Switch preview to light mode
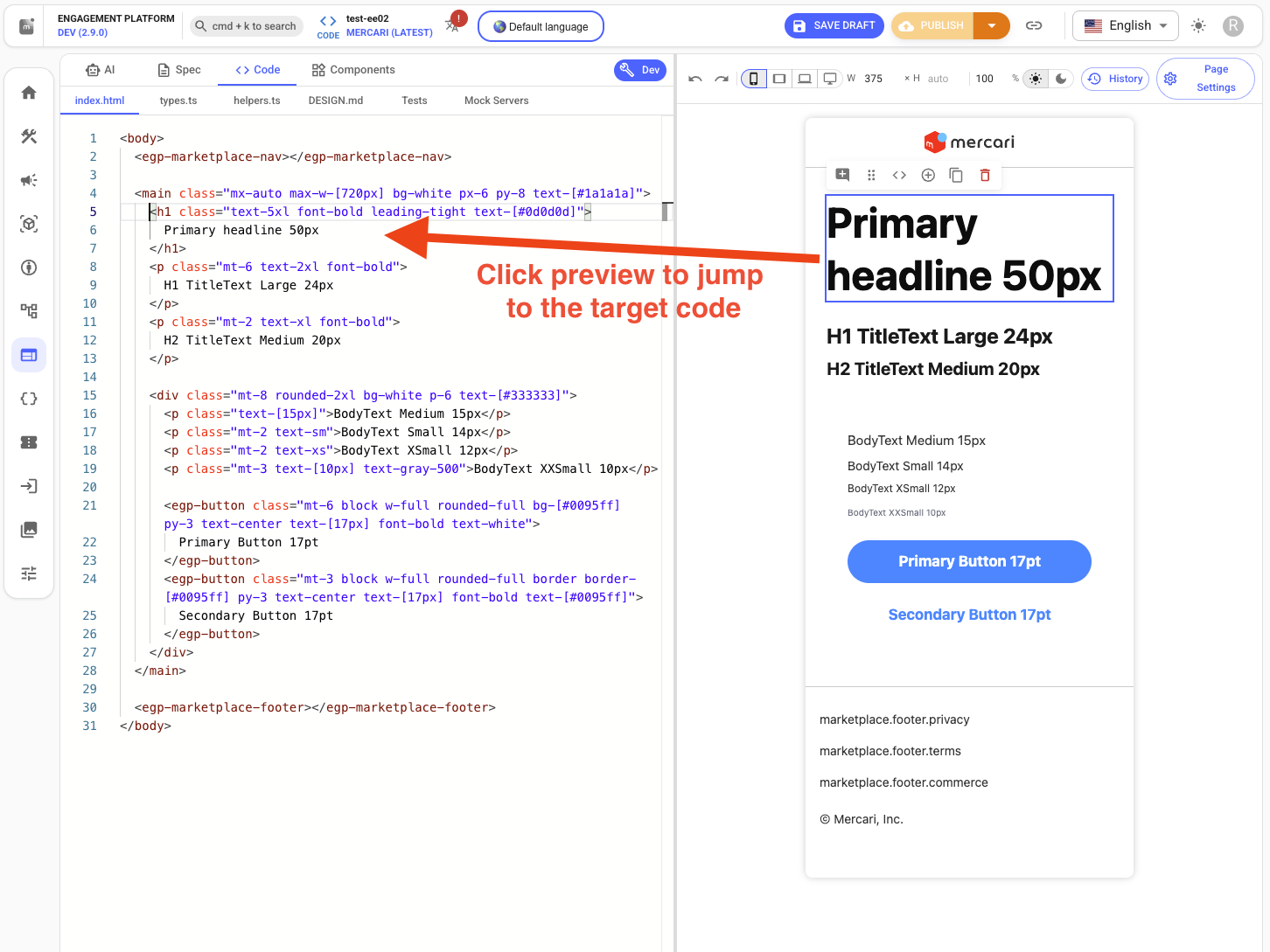The image size is (1270, 952). point(1036,79)
